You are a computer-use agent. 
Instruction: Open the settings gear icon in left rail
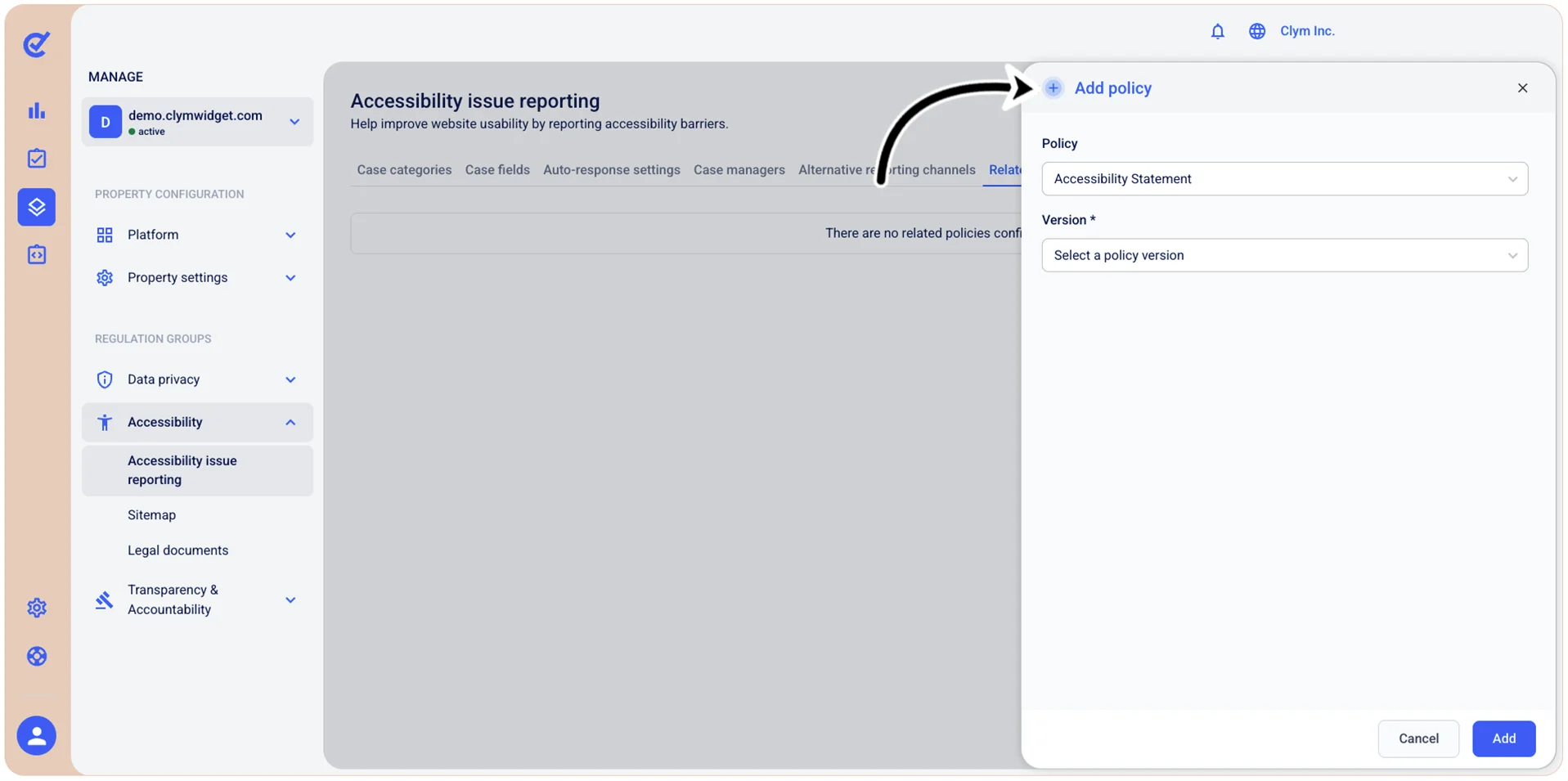[37, 608]
